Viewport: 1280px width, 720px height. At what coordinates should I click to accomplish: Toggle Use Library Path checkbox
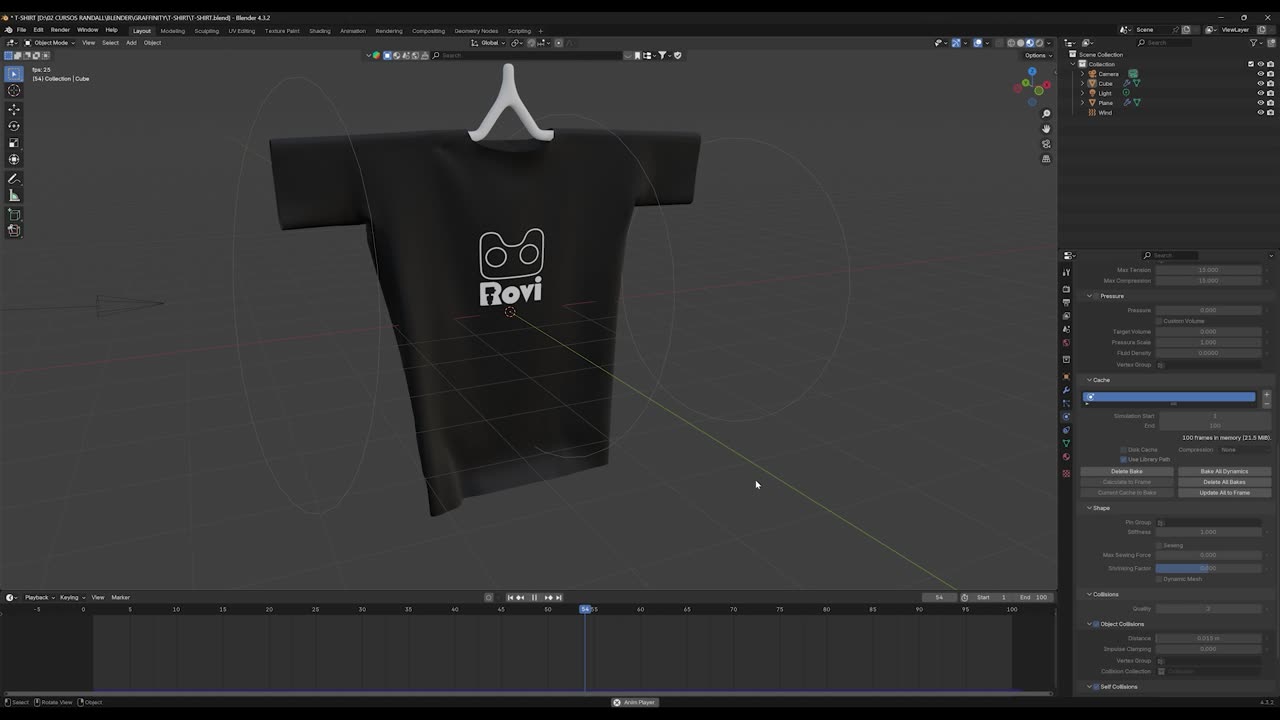[1124, 459]
